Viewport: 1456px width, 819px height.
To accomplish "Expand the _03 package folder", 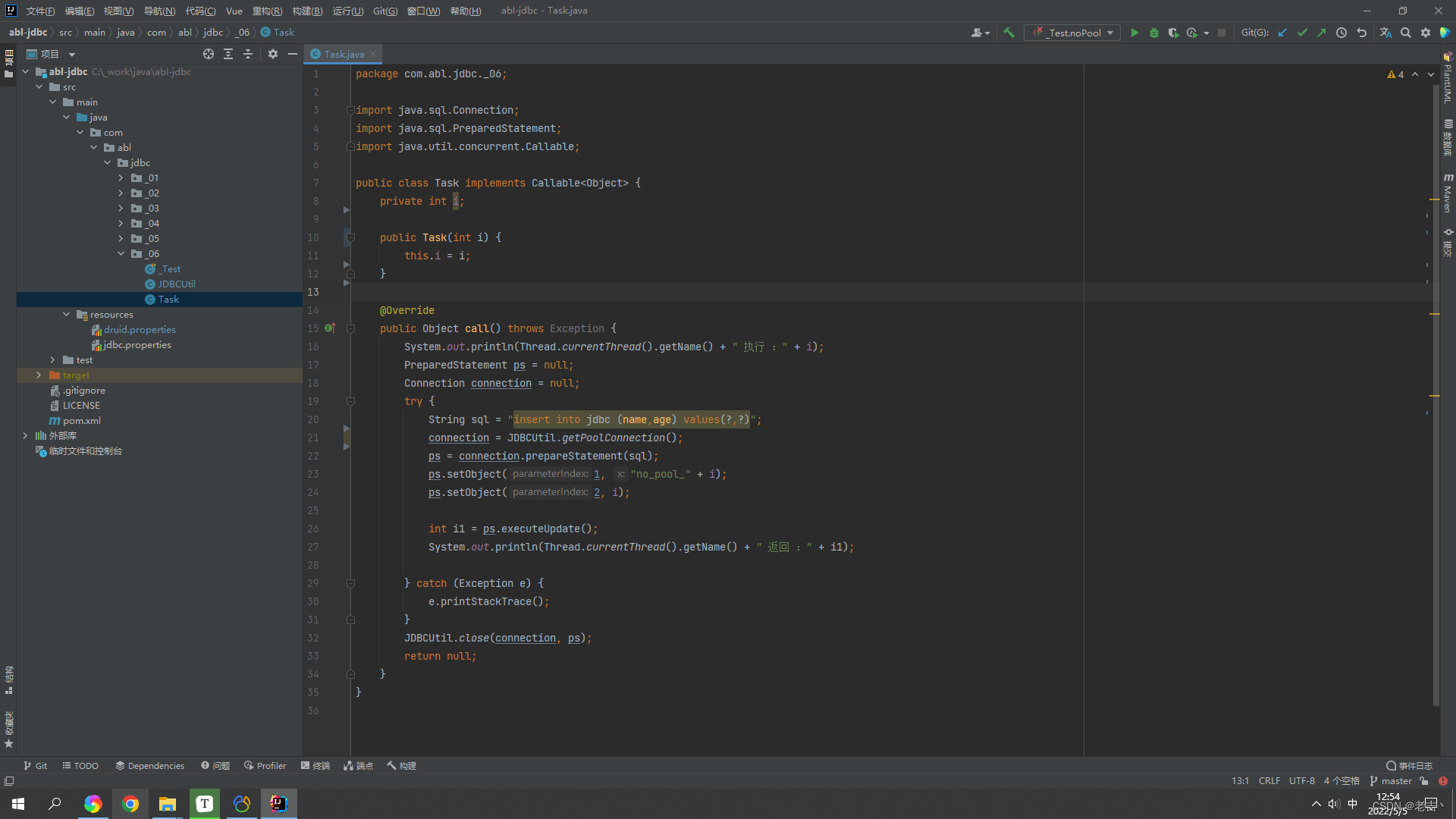I will click(x=121, y=209).
